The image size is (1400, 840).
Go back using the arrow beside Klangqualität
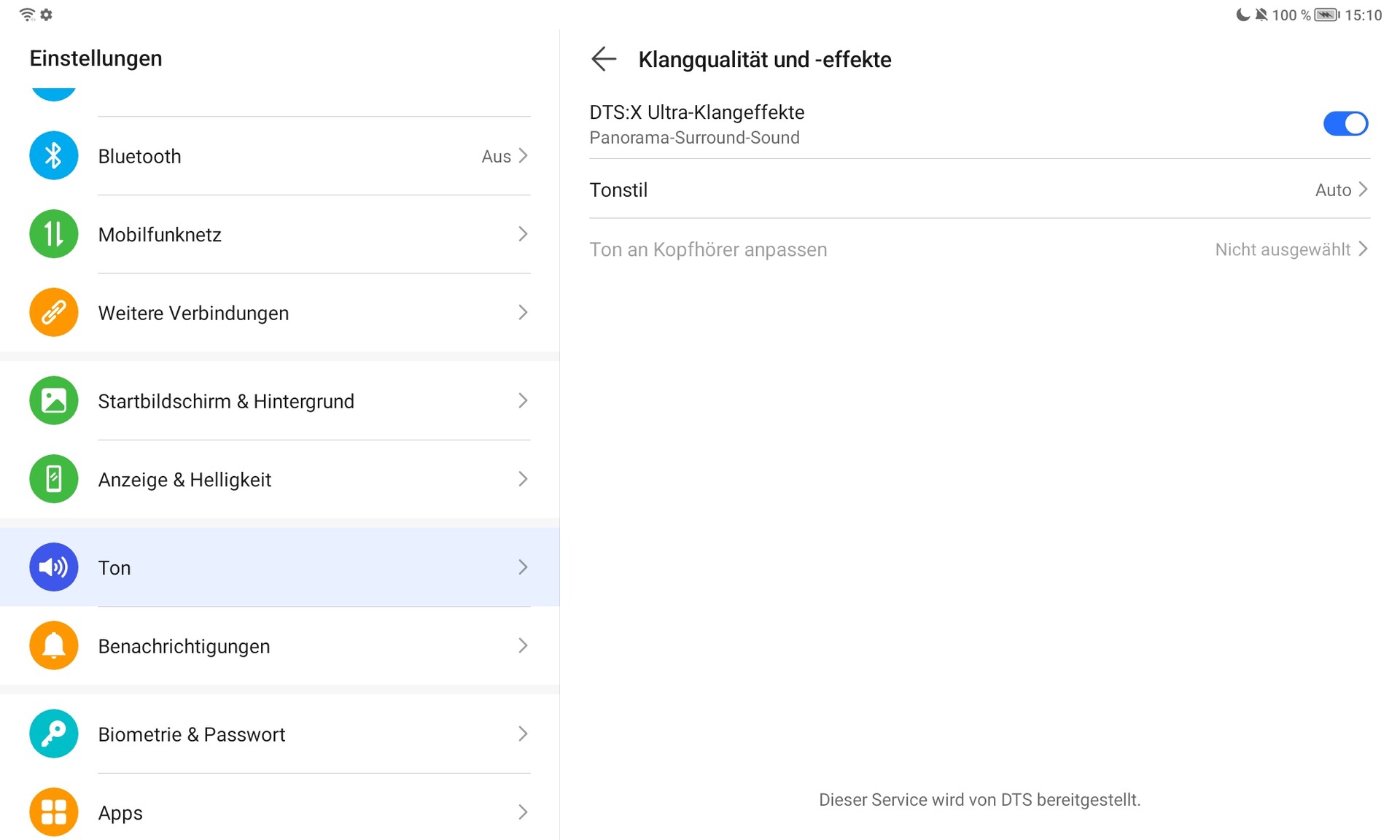pos(604,59)
